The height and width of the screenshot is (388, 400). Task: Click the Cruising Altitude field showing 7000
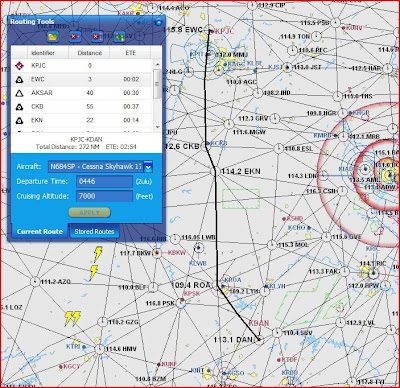[105, 196]
